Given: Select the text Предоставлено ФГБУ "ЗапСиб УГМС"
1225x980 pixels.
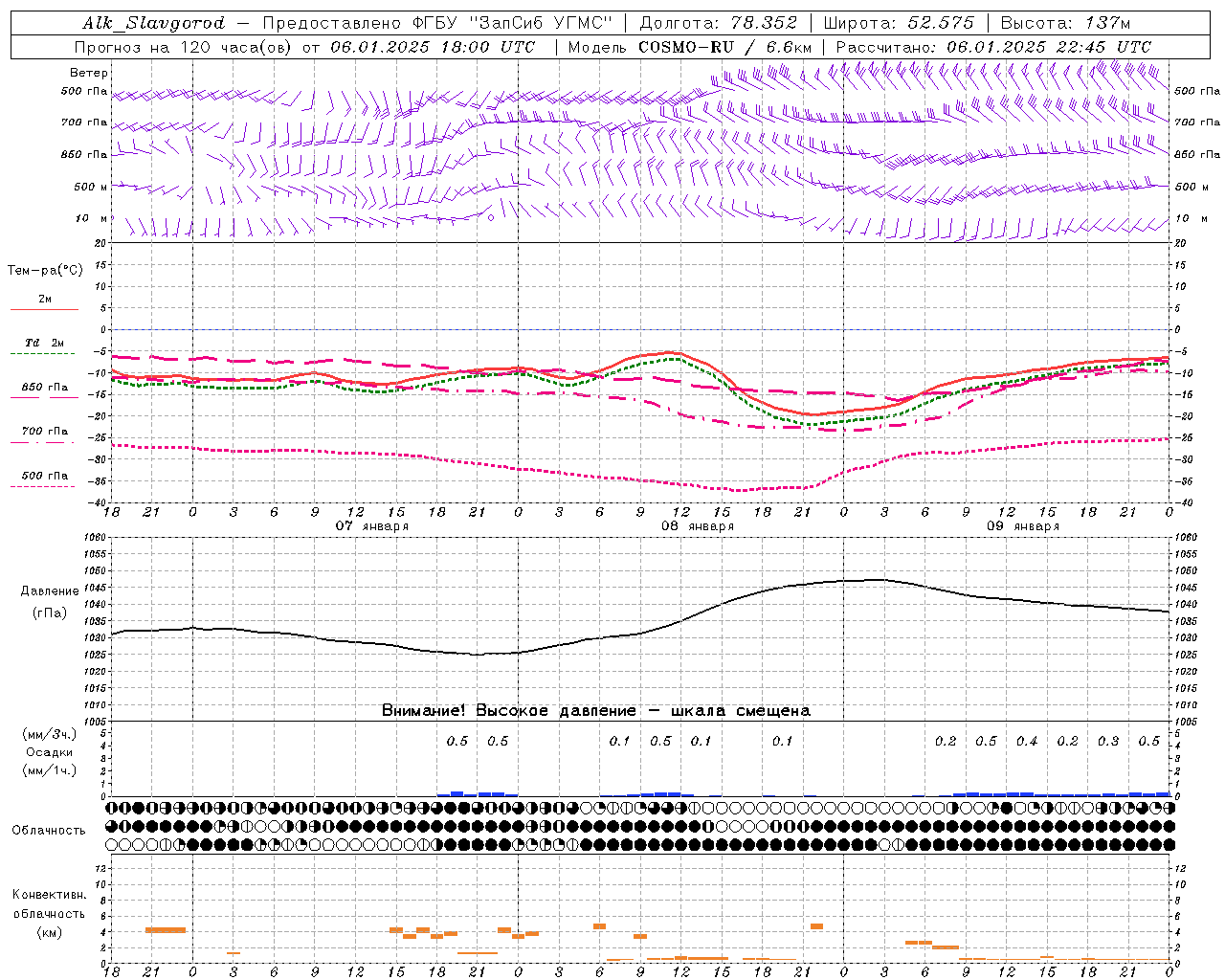Looking at the screenshot, I should pos(436,23).
